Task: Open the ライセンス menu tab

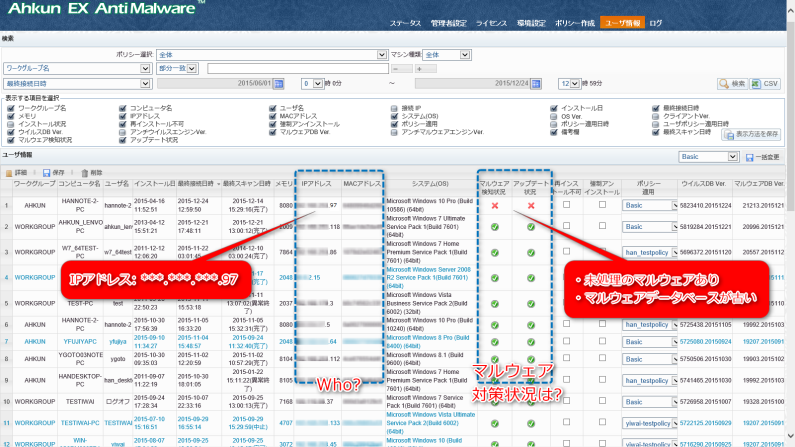Action: tap(491, 23)
